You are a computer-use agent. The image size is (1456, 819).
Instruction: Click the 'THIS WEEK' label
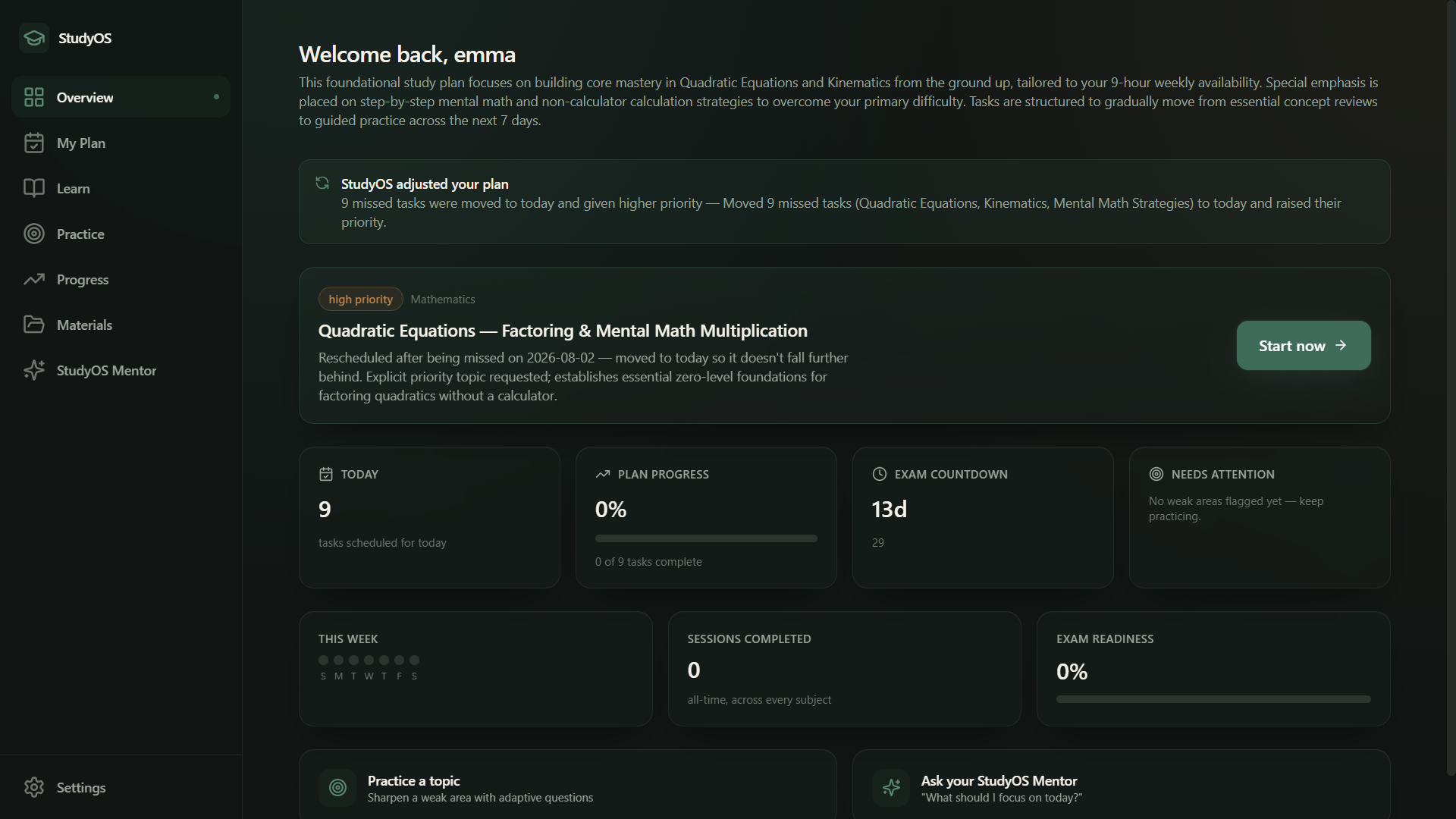[348, 639]
